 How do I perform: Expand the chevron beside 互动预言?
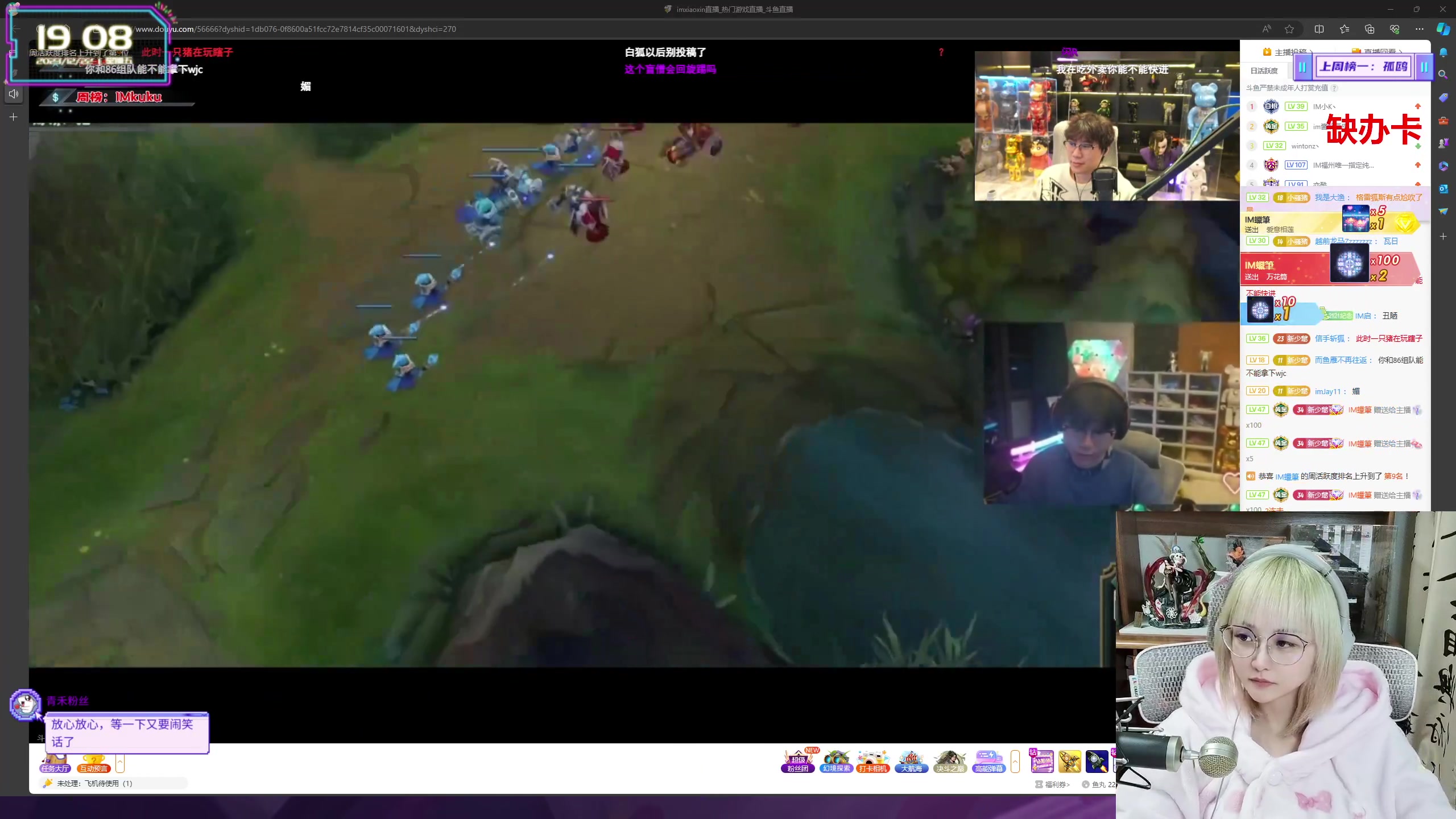119,763
